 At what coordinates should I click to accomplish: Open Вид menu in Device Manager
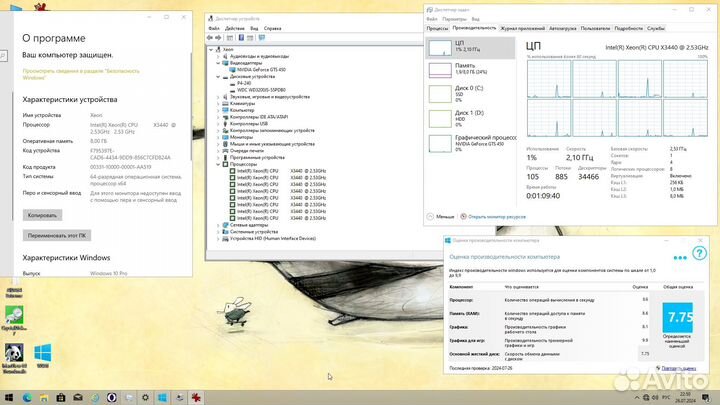point(254,28)
